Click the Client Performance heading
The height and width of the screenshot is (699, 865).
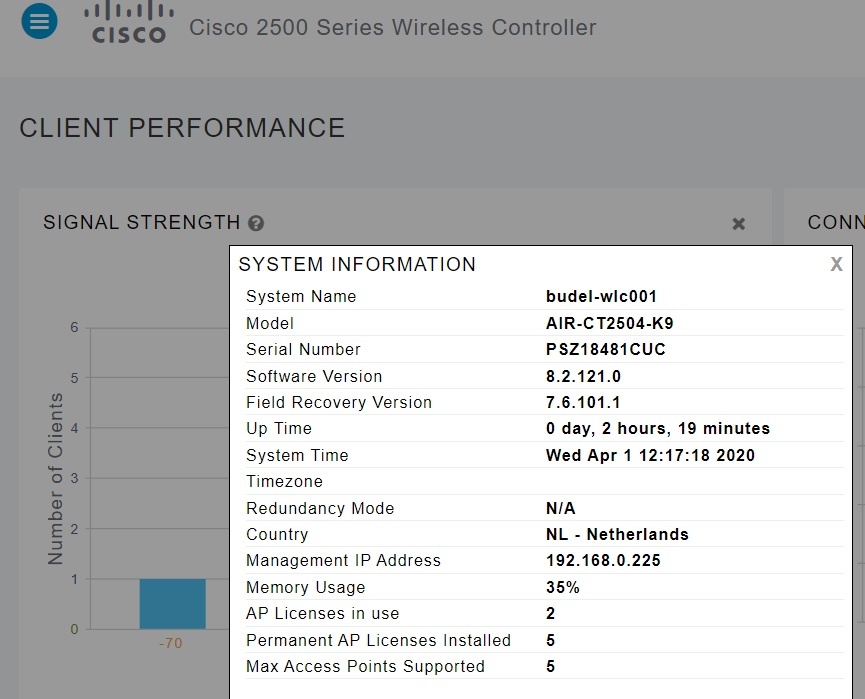coord(182,128)
